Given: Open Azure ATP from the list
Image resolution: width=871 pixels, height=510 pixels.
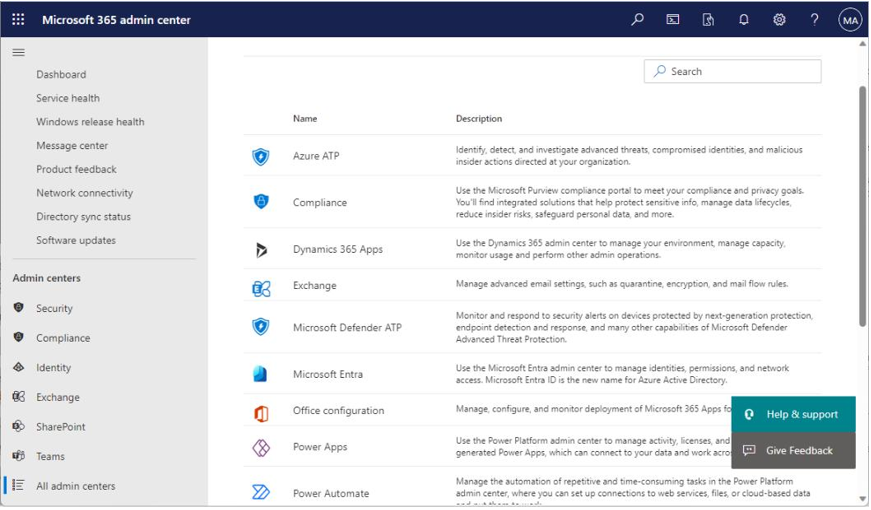Looking at the screenshot, I should point(316,156).
